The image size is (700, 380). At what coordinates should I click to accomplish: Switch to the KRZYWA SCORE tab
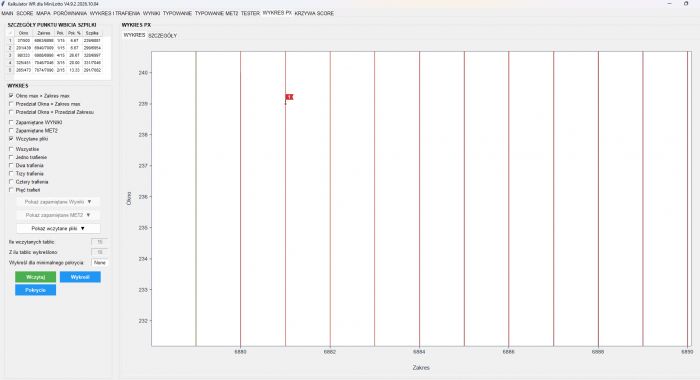[x=314, y=13]
